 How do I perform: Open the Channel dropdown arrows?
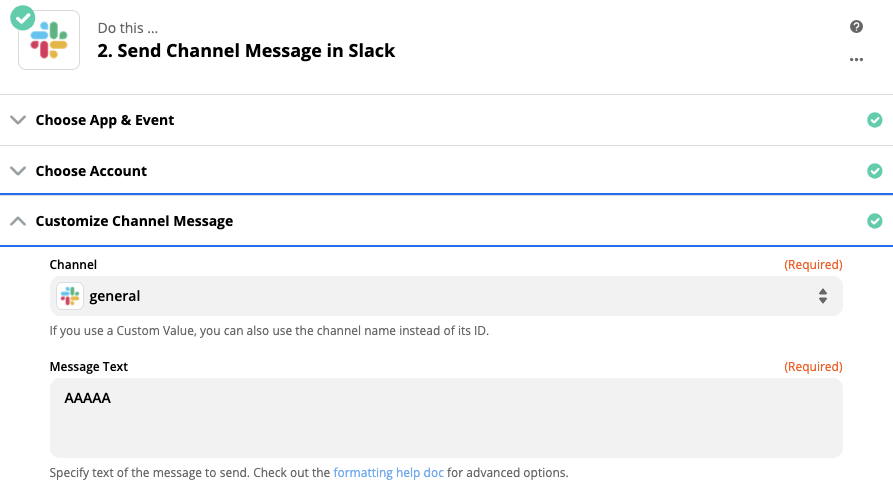(x=823, y=296)
